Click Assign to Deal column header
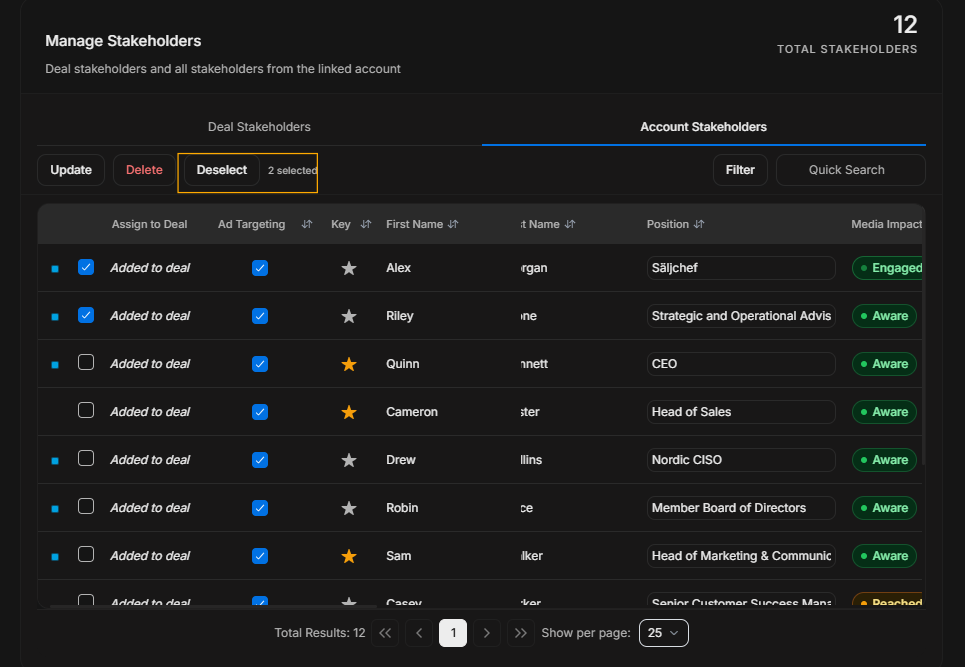 click(x=150, y=225)
